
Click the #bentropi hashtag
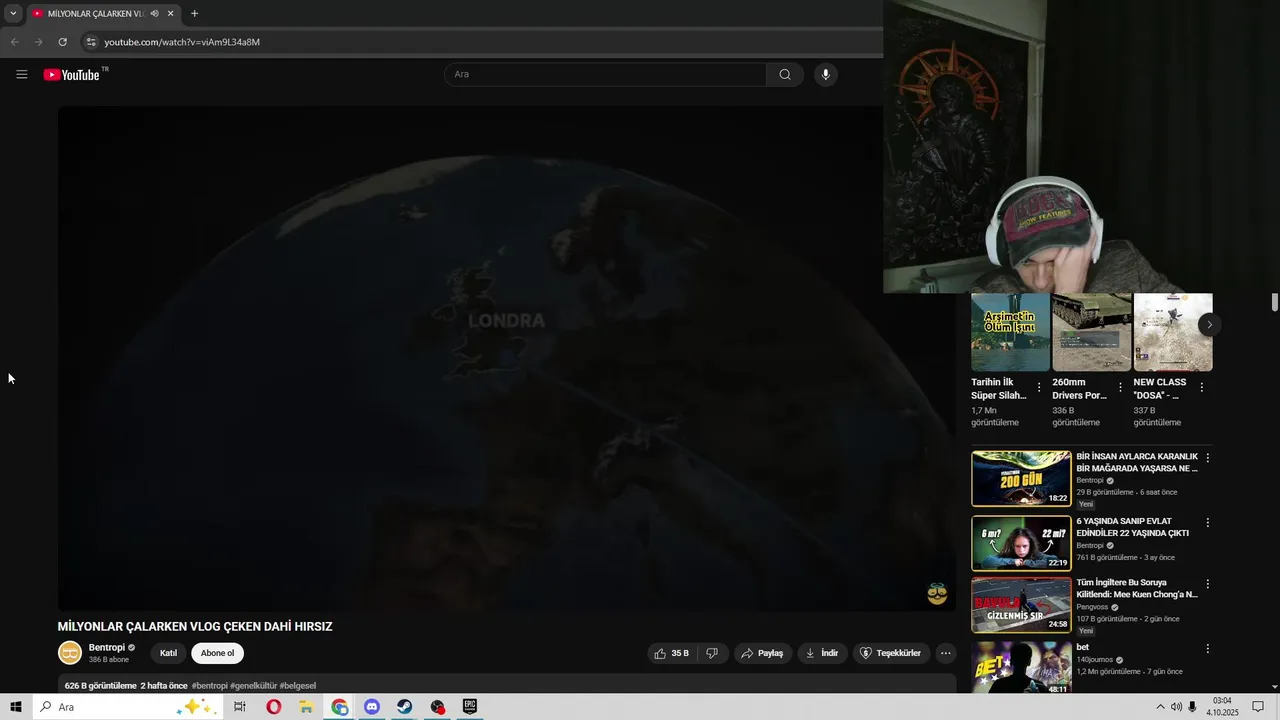click(x=209, y=686)
